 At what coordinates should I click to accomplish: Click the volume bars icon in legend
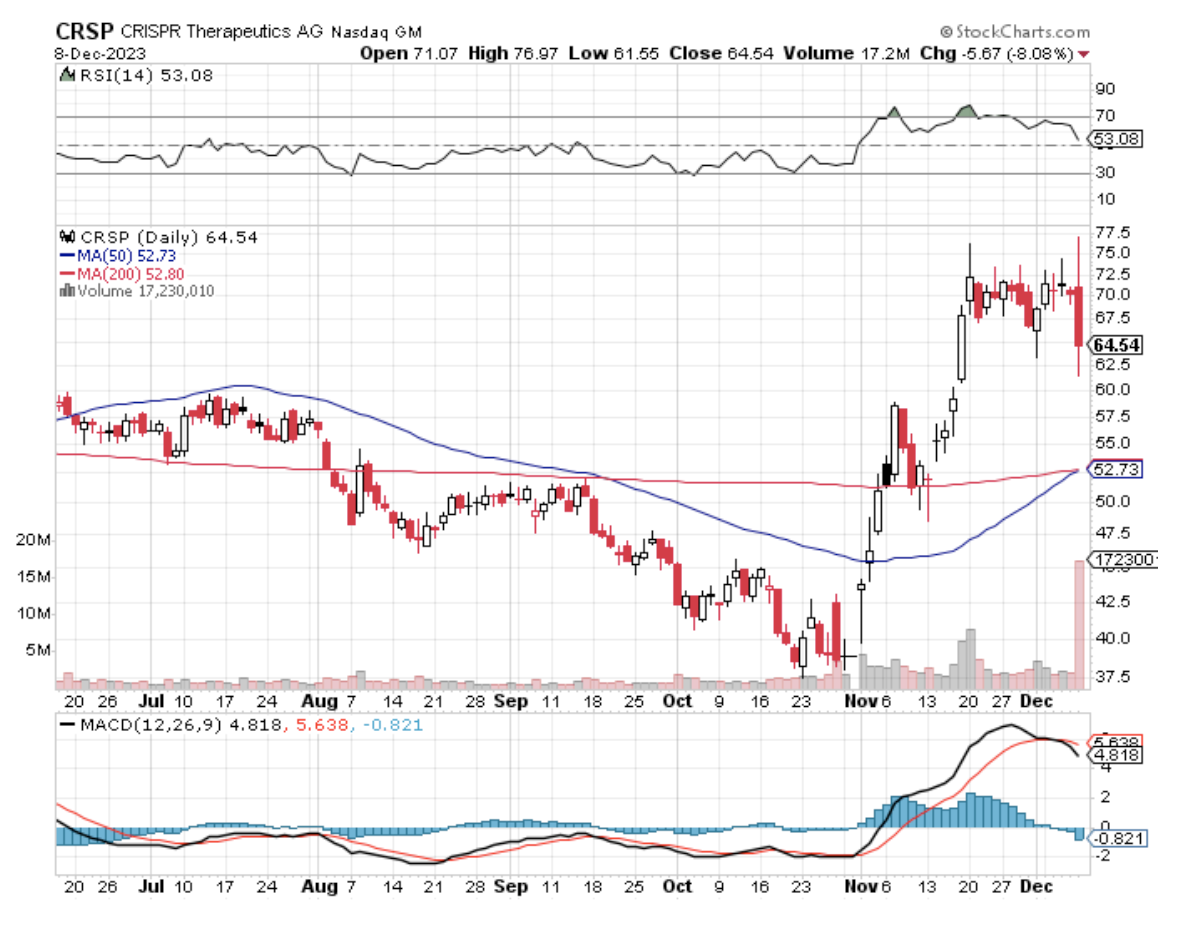(67, 291)
